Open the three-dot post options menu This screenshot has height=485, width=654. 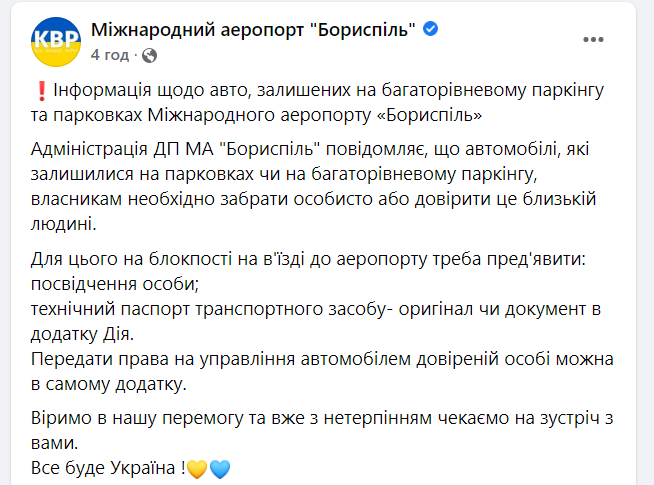coord(593,40)
